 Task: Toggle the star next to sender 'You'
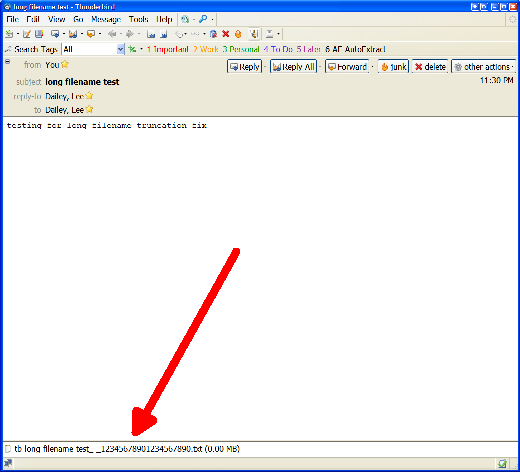[x=65, y=64]
